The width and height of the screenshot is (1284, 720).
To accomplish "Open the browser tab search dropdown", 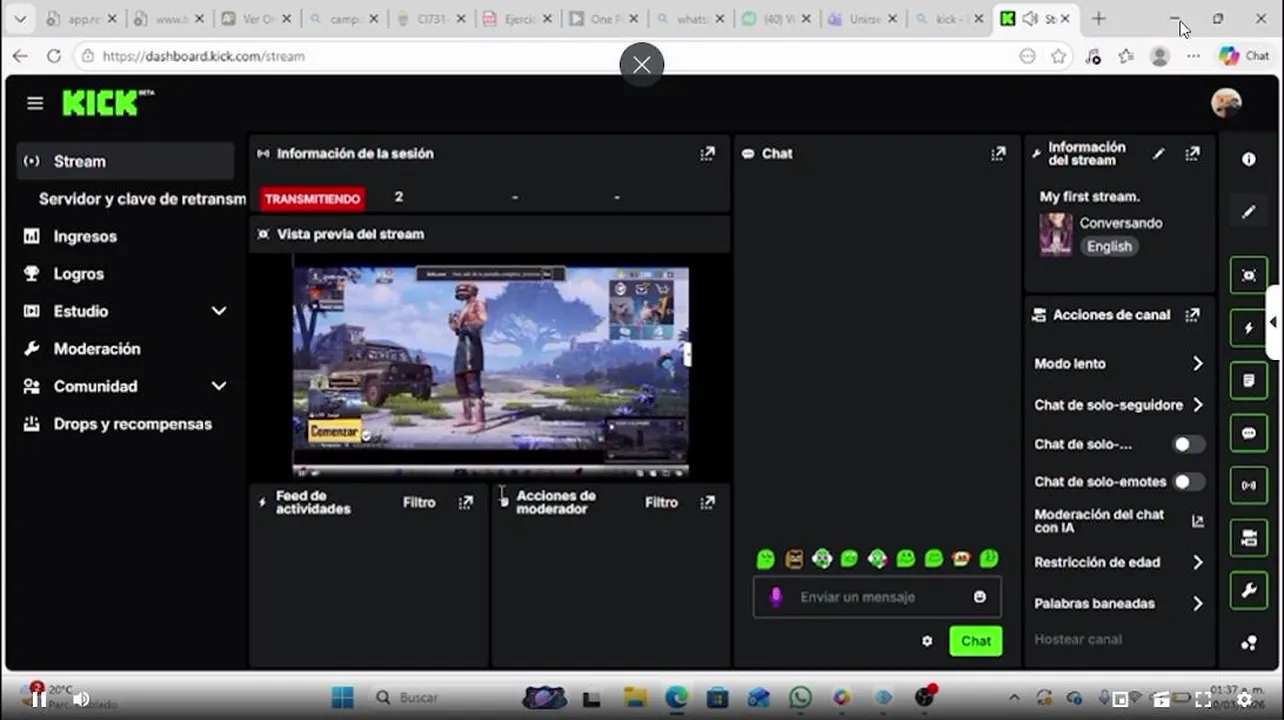I will (19, 18).
